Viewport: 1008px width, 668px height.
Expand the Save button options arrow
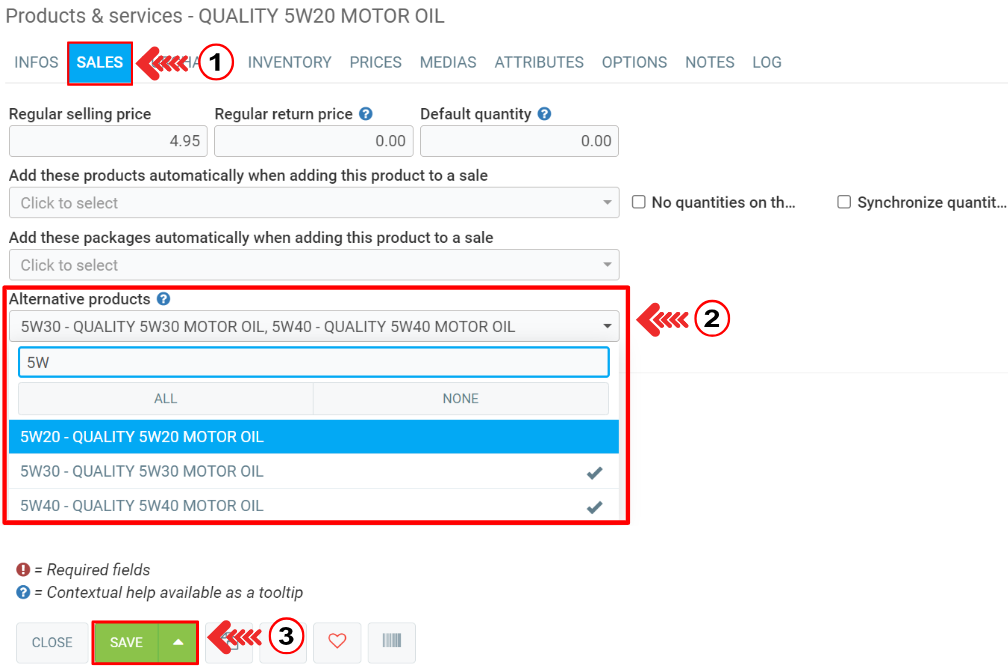pos(178,642)
